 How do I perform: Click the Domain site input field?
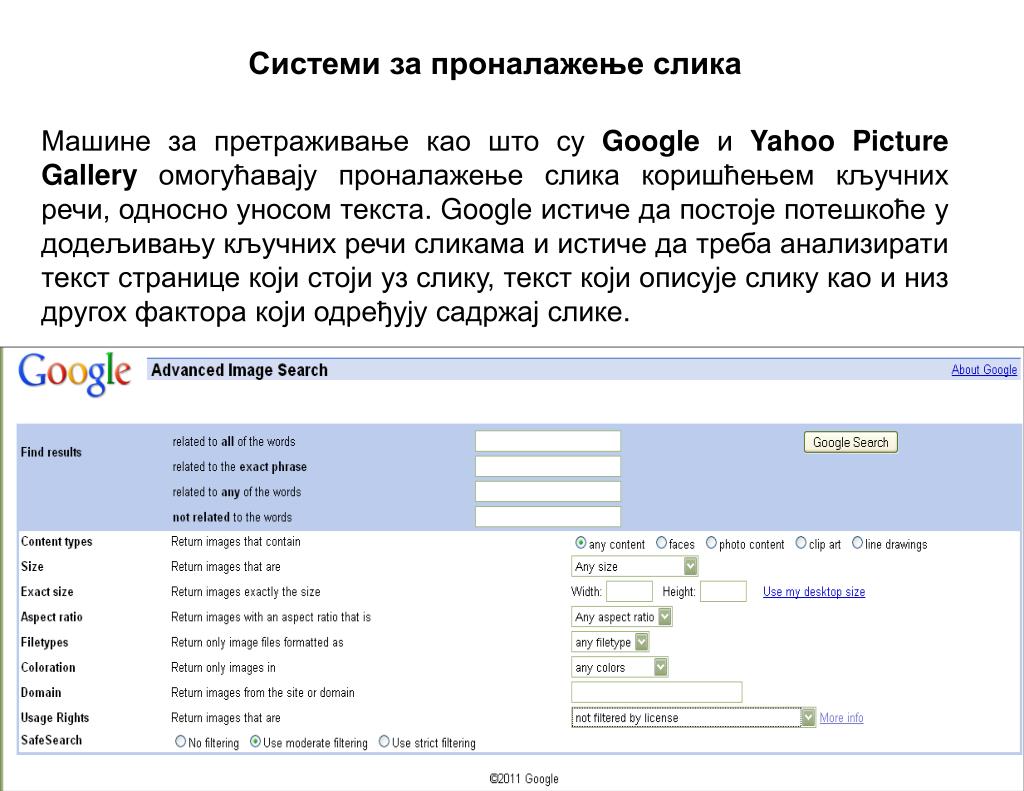[656, 692]
